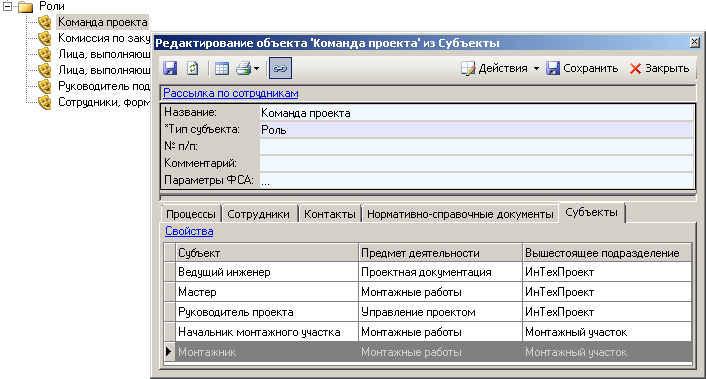Click the Управление проектом cell
The height and width of the screenshot is (379, 706).
click(x=440, y=312)
